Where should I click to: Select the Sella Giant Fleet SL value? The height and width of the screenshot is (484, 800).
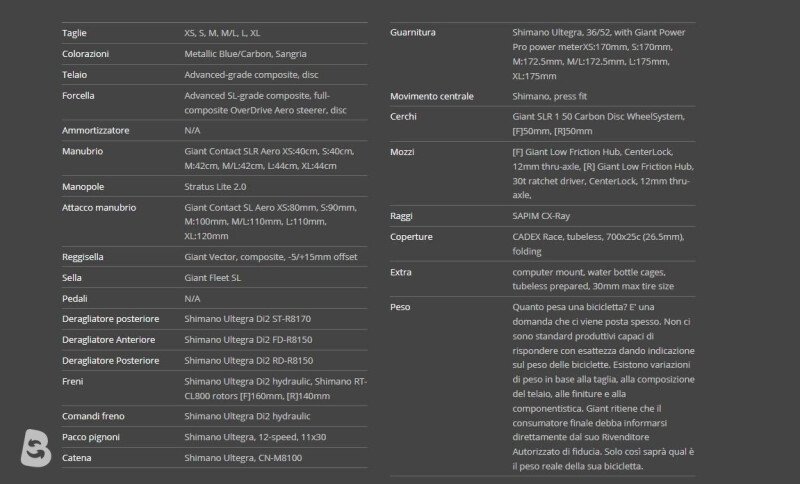[x=213, y=277]
